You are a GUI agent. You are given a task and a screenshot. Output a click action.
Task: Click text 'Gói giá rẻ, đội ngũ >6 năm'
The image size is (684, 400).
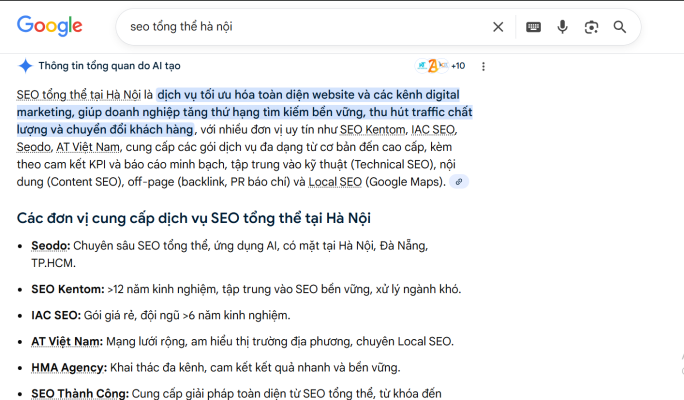point(151,315)
